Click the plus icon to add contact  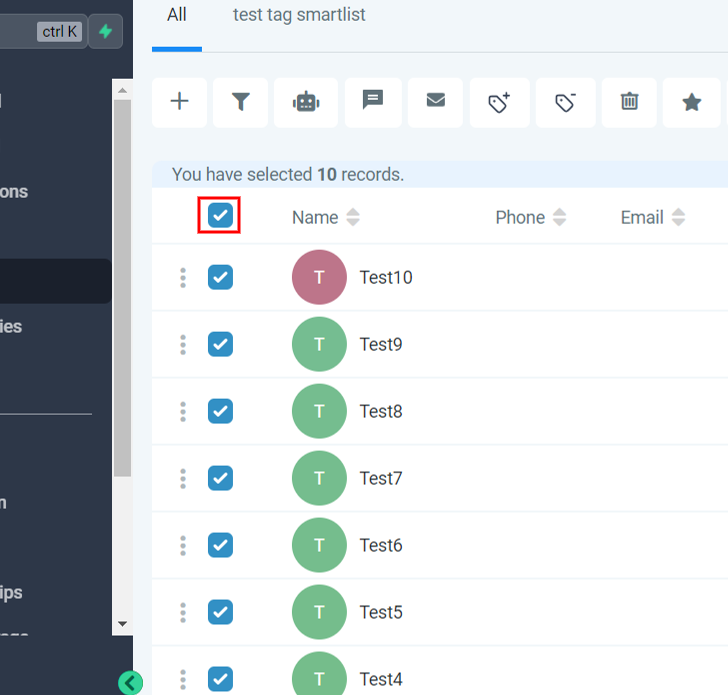(x=180, y=102)
